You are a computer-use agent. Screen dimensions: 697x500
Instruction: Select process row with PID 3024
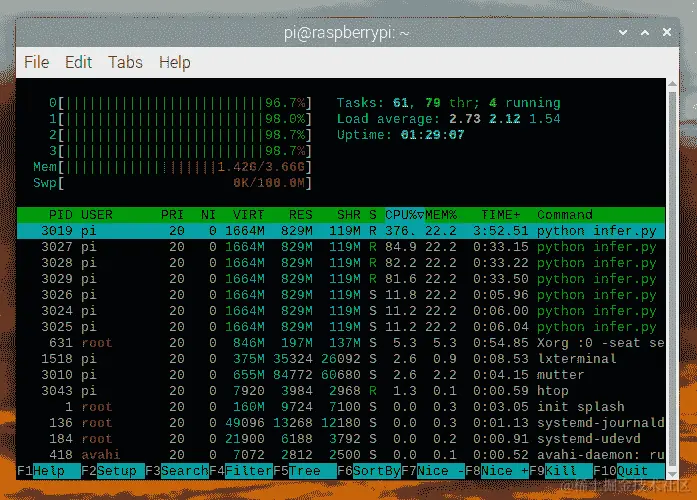(x=341, y=311)
